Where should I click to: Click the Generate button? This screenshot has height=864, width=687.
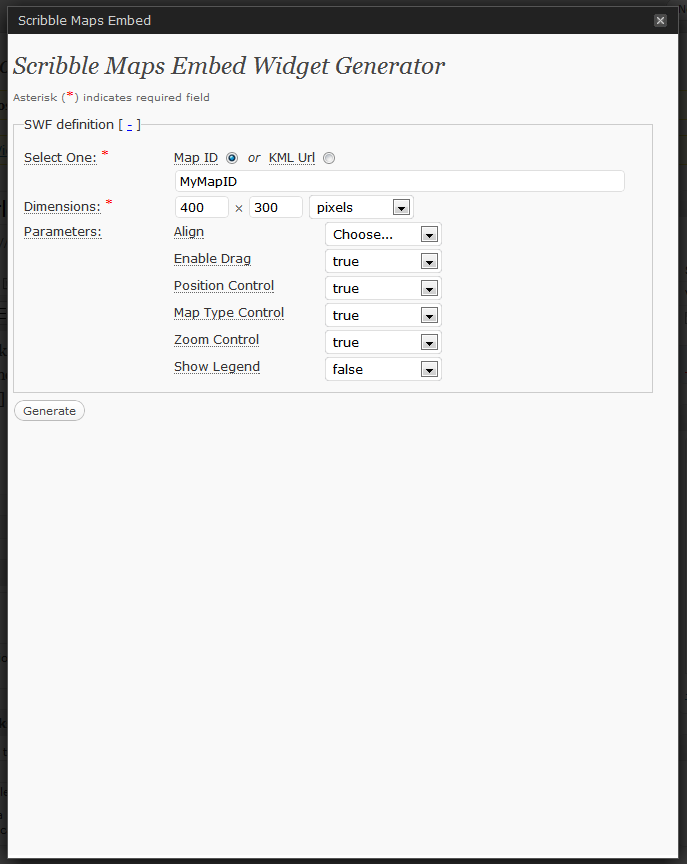[49, 411]
